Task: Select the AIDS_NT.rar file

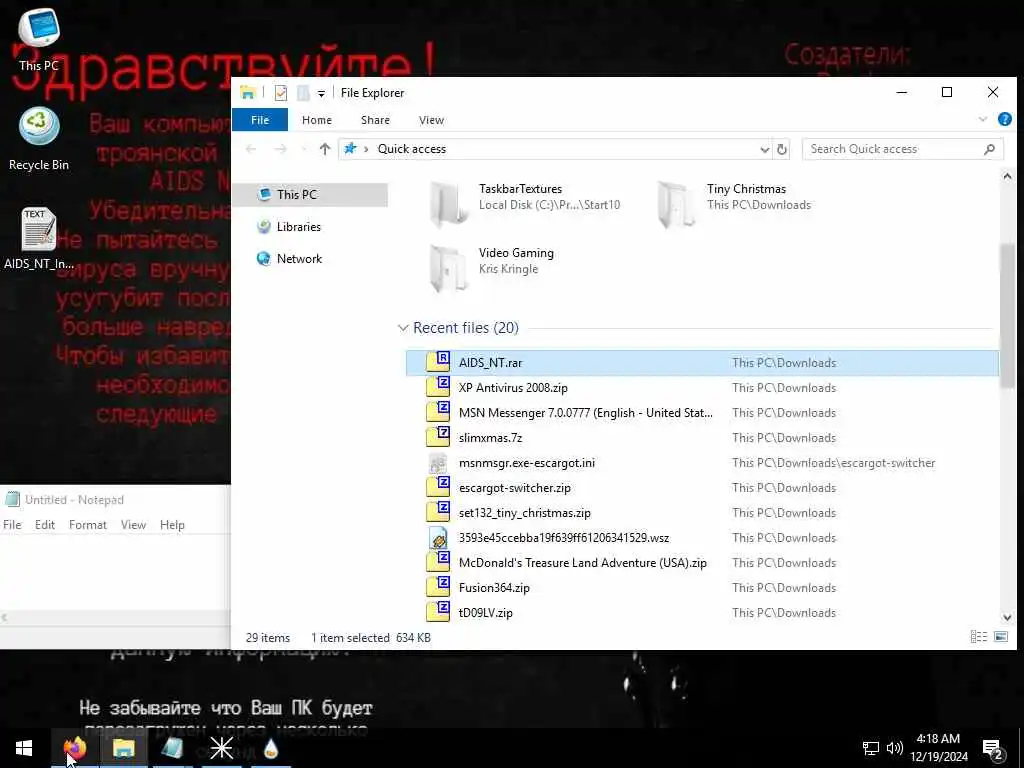Action: pyautogui.click(x=702, y=363)
